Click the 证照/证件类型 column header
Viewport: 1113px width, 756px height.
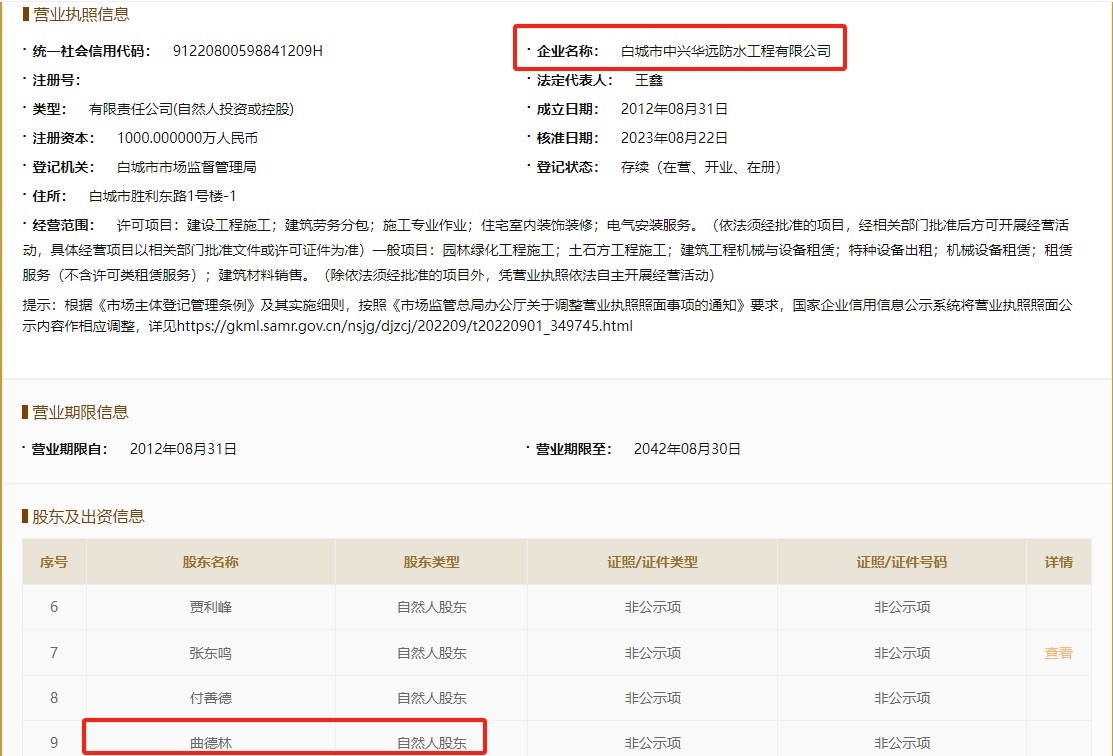[x=652, y=562]
